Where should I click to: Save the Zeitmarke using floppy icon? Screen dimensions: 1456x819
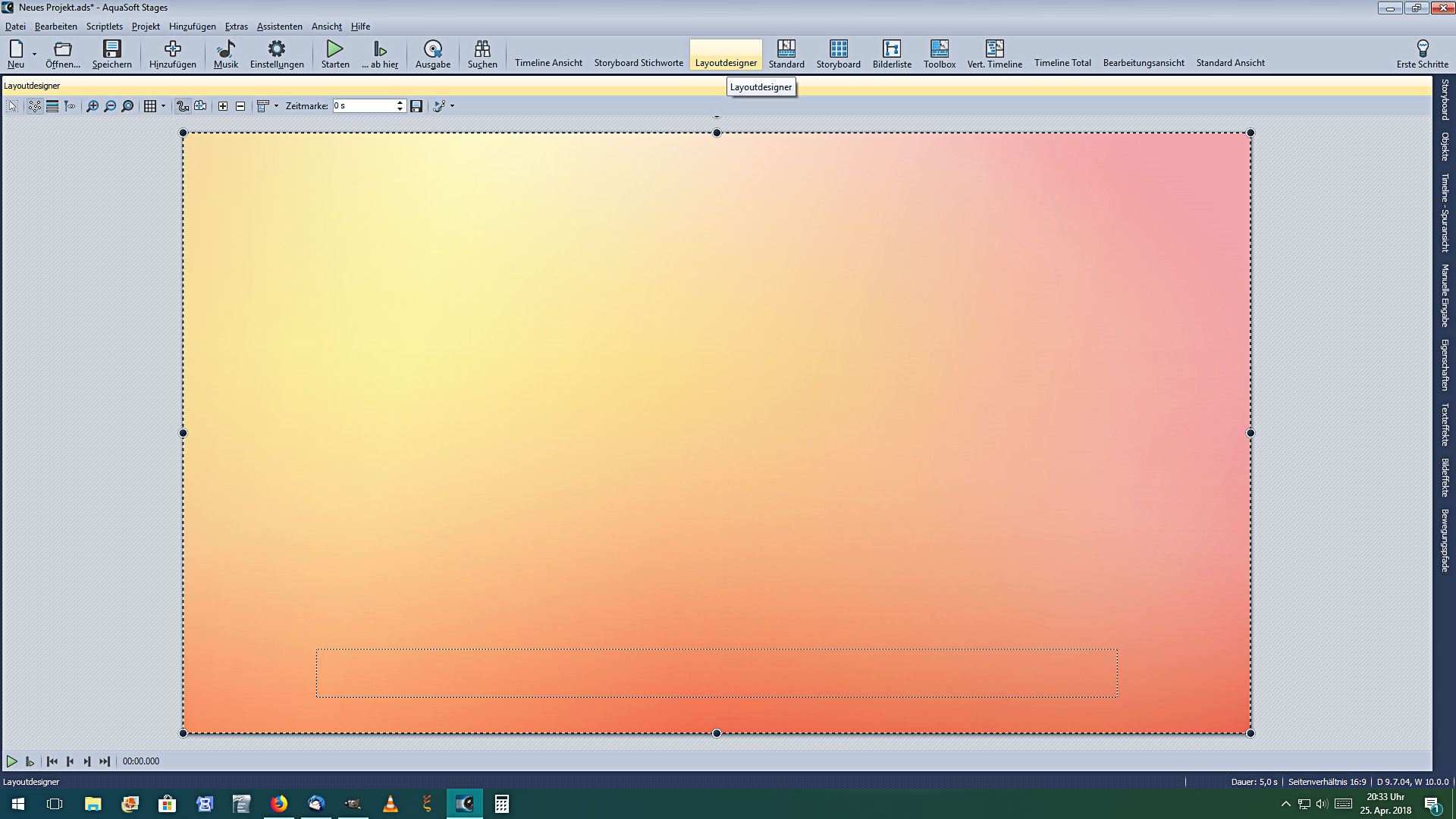point(416,106)
